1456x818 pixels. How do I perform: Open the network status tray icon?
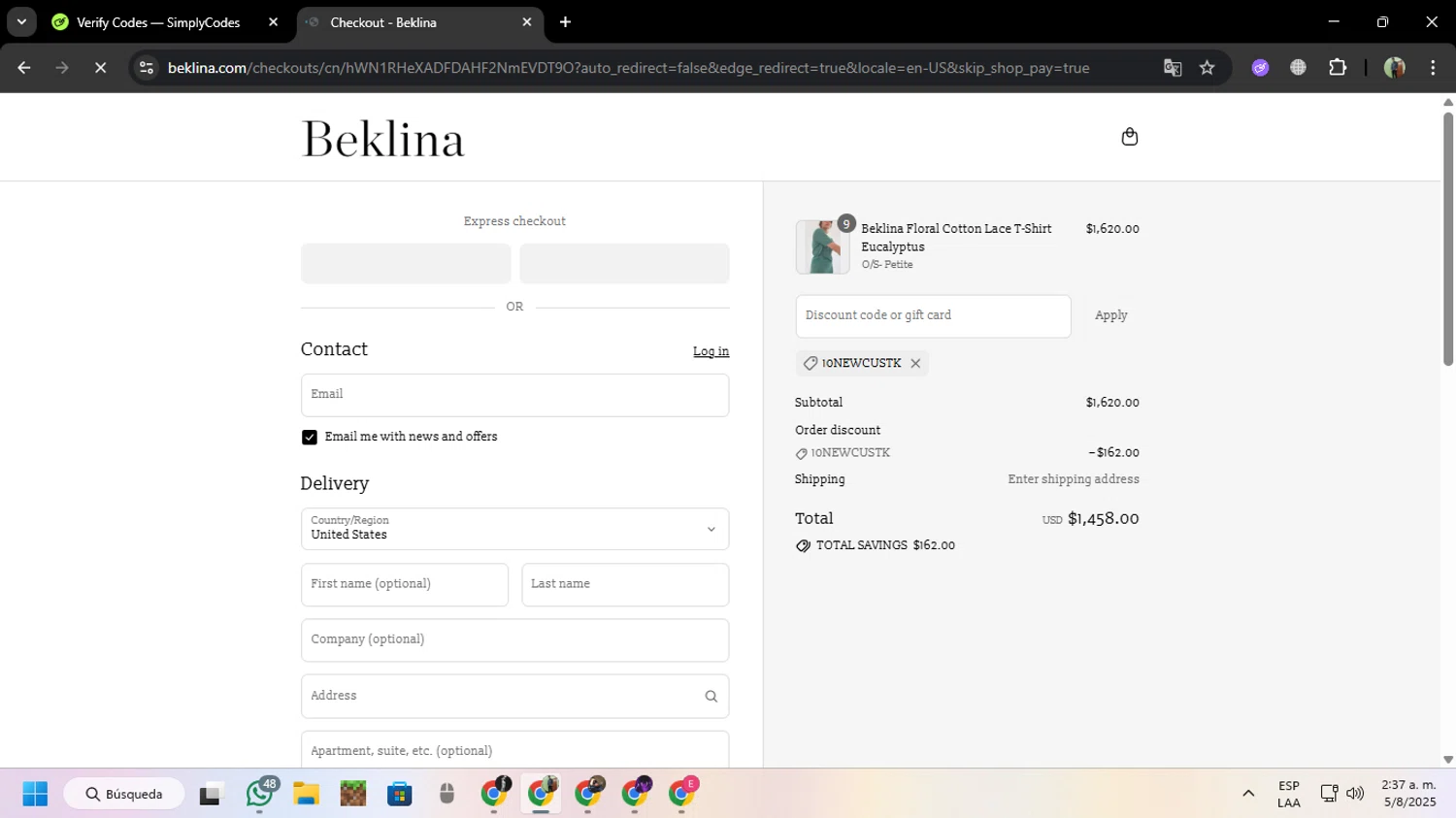click(1329, 794)
